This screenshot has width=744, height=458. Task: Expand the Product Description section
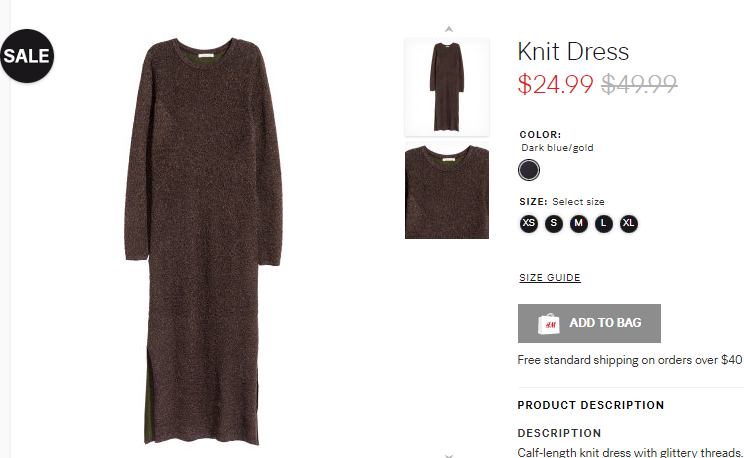tap(591, 405)
